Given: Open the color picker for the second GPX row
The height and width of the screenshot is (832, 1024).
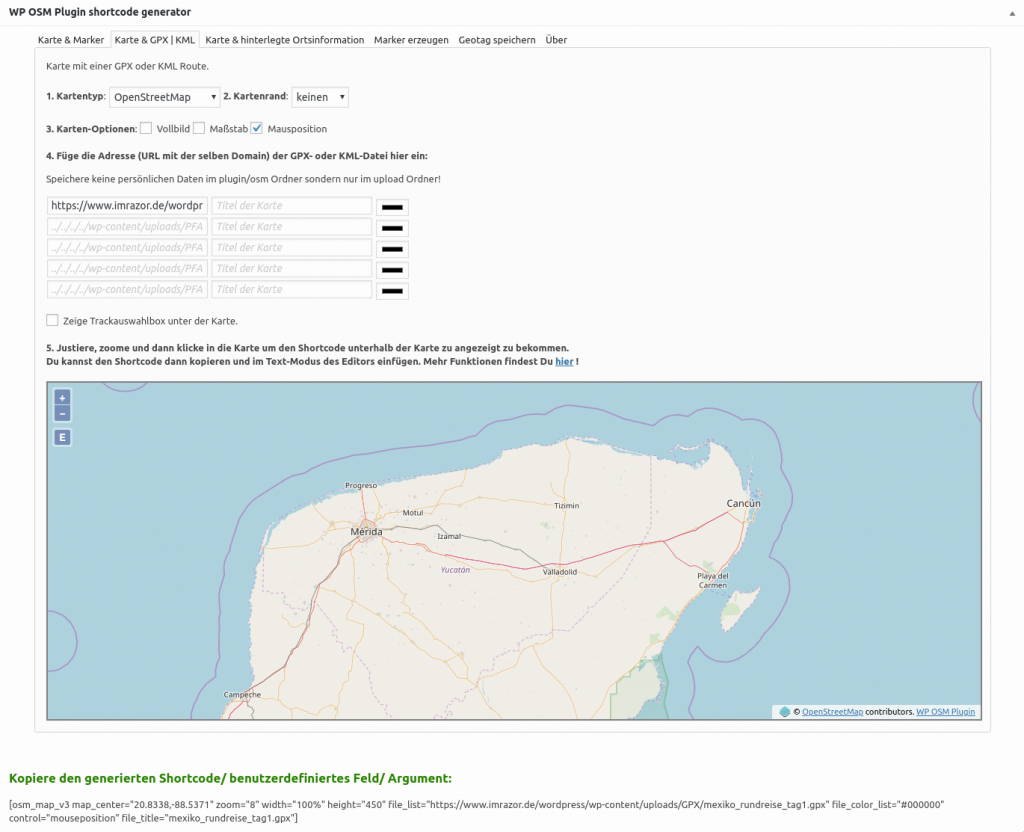Looking at the screenshot, I should 390,226.
